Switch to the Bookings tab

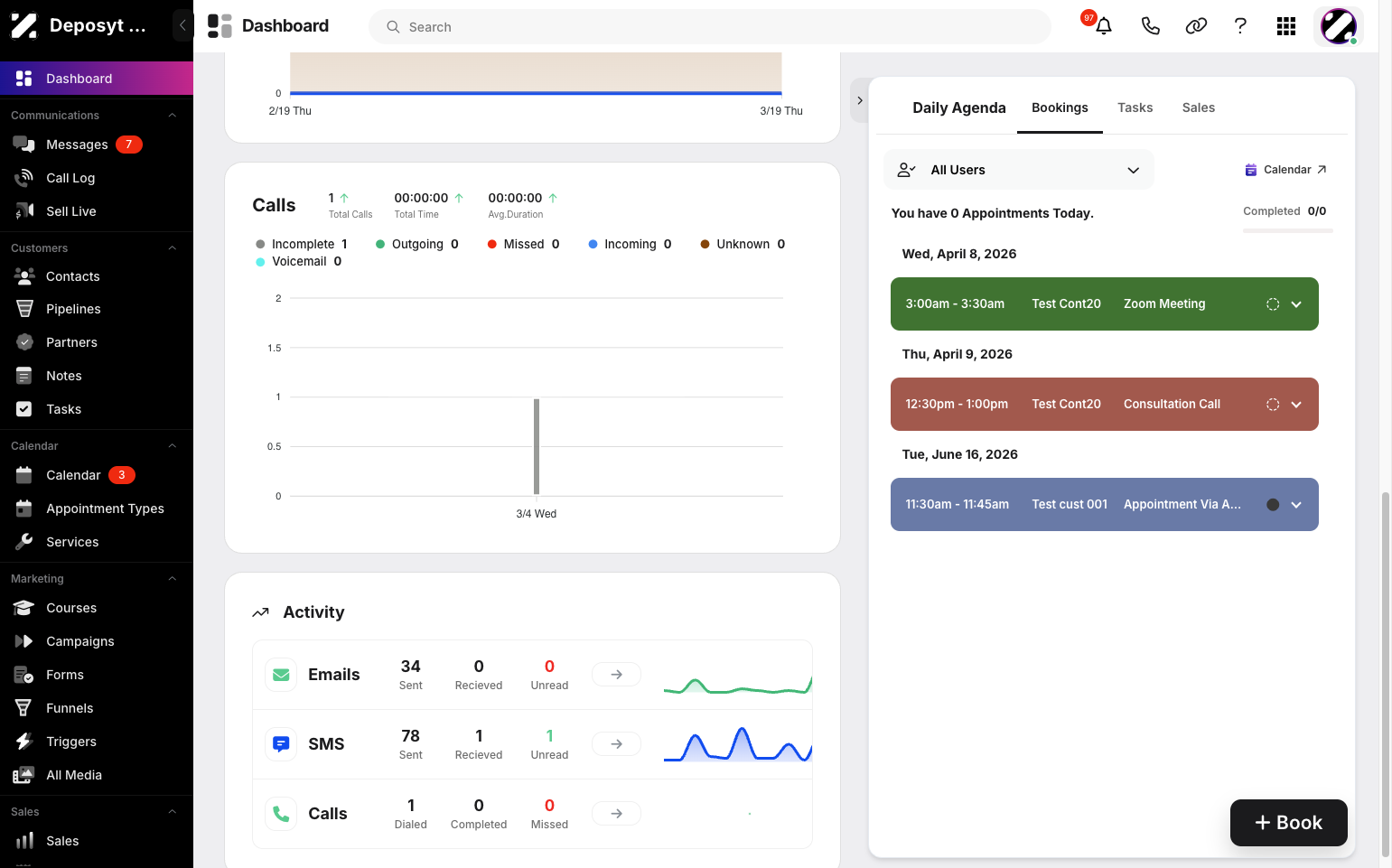(1060, 107)
